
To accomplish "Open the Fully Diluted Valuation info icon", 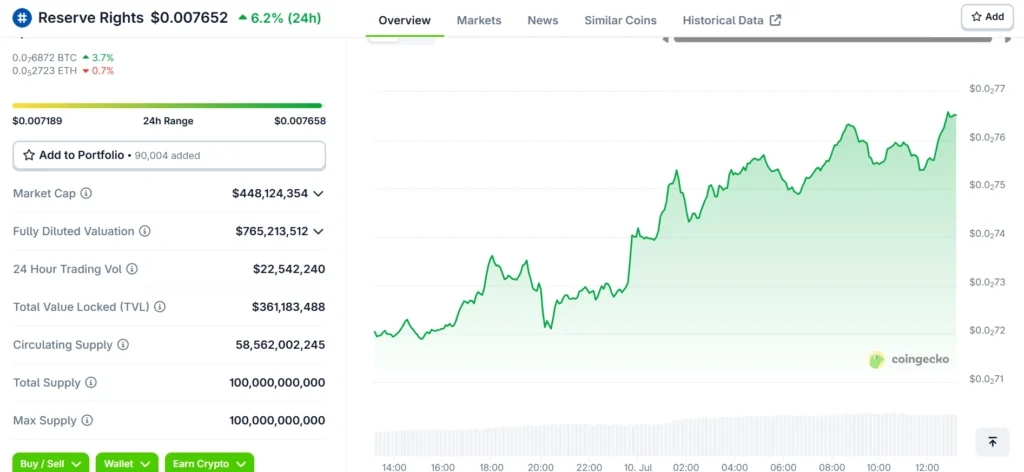I will click(145, 231).
